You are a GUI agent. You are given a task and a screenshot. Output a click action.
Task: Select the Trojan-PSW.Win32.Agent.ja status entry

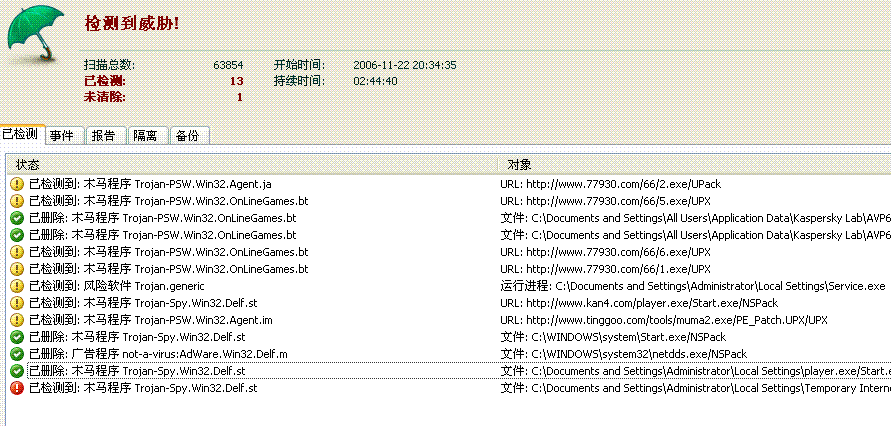tap(151, 184)
